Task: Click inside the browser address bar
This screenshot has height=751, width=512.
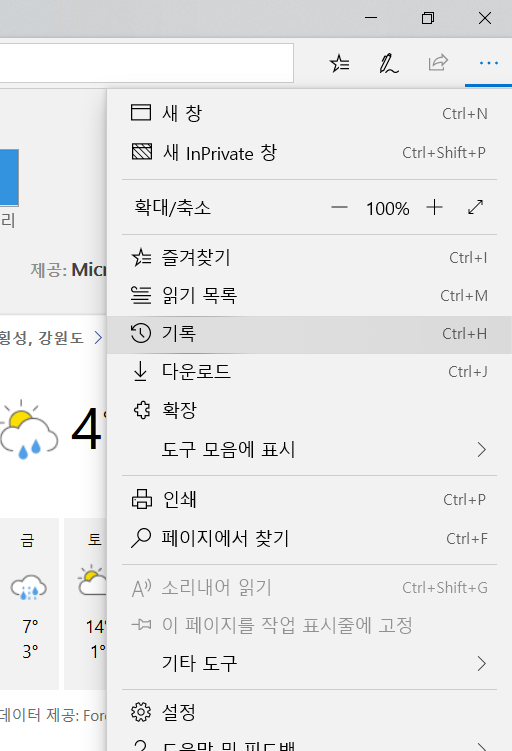Action: point(147,63)
